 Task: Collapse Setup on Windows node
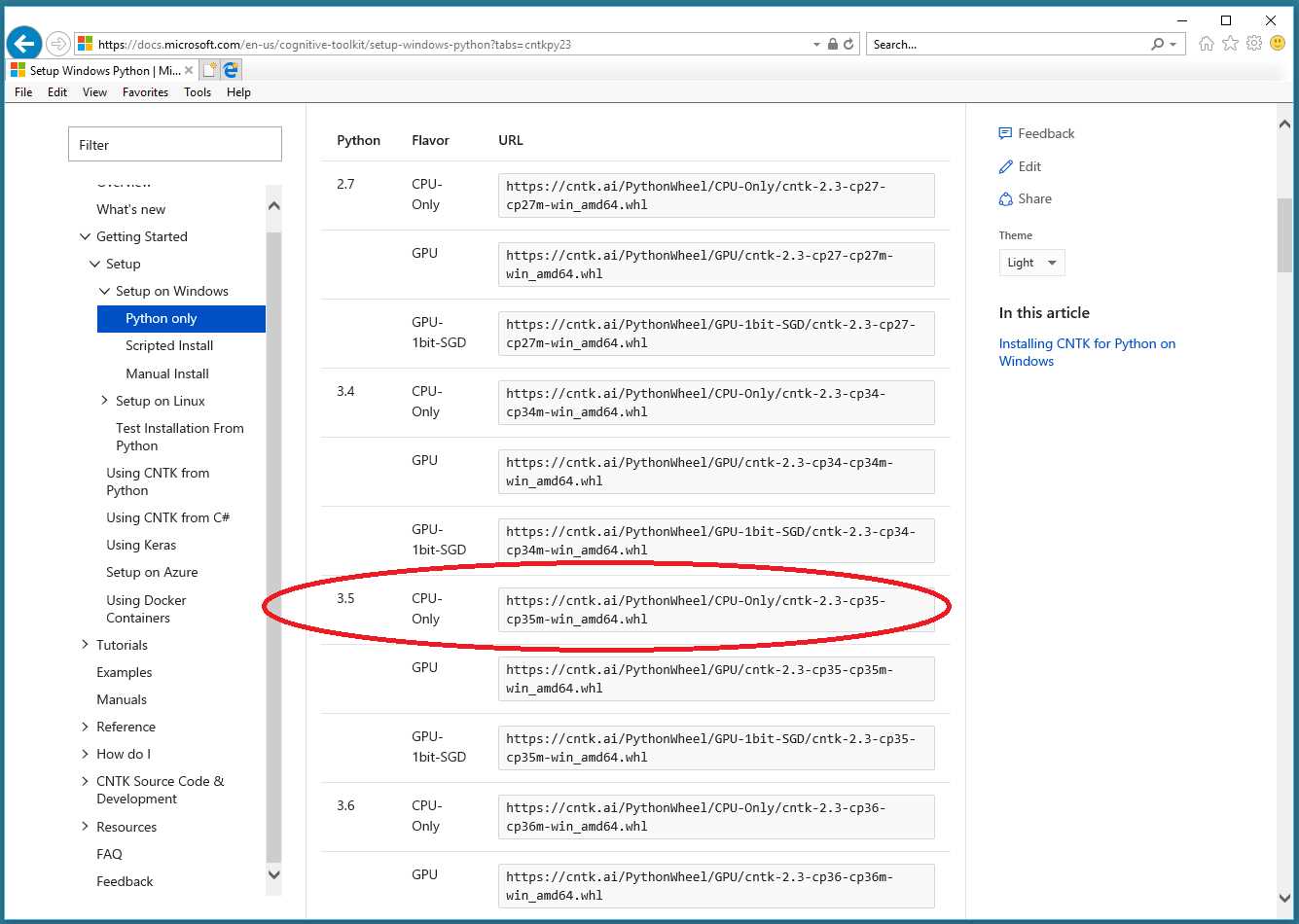click(x=104, y=291)
